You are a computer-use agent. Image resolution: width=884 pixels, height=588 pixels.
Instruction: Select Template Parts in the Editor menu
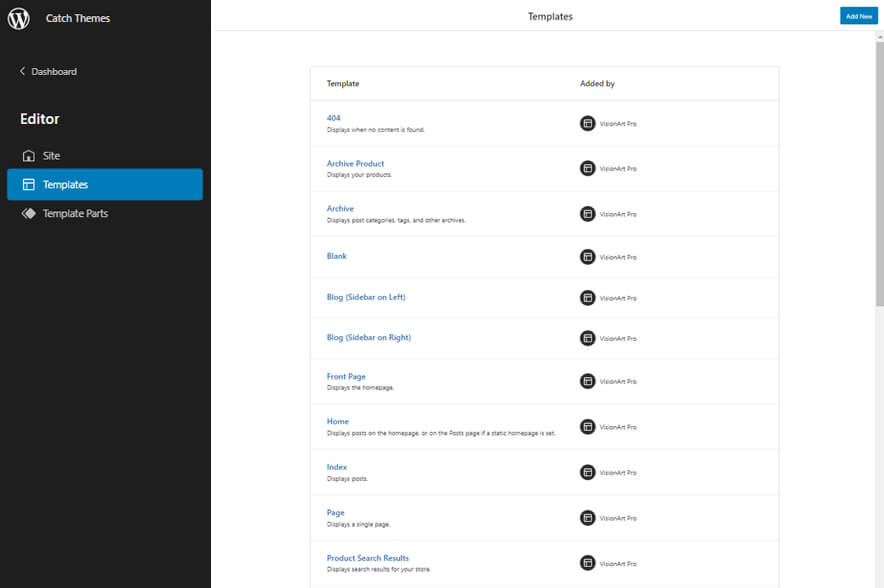[x=75, y=213]
